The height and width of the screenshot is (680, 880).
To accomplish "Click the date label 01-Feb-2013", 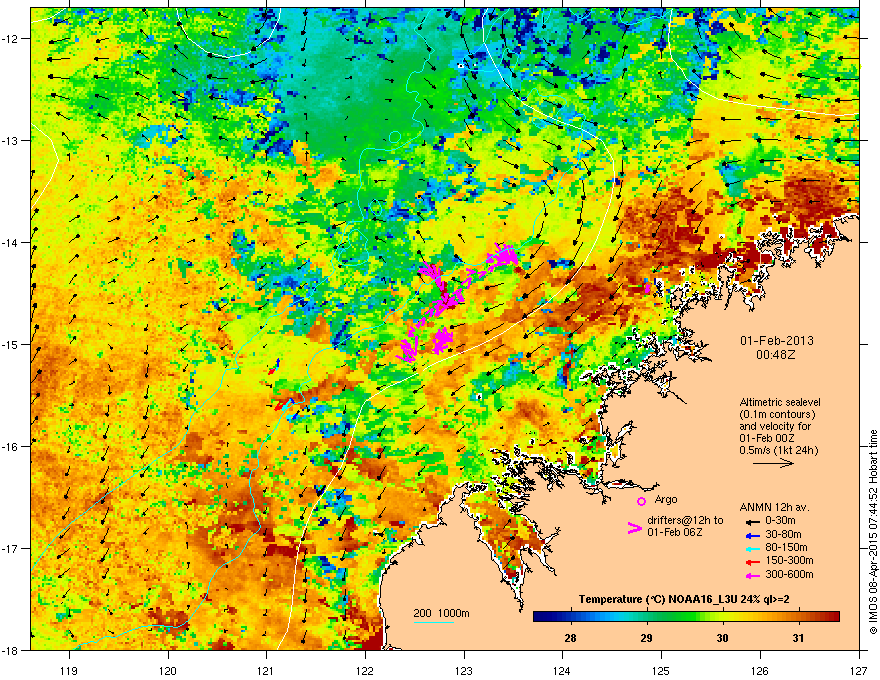I will click(777, 341).
